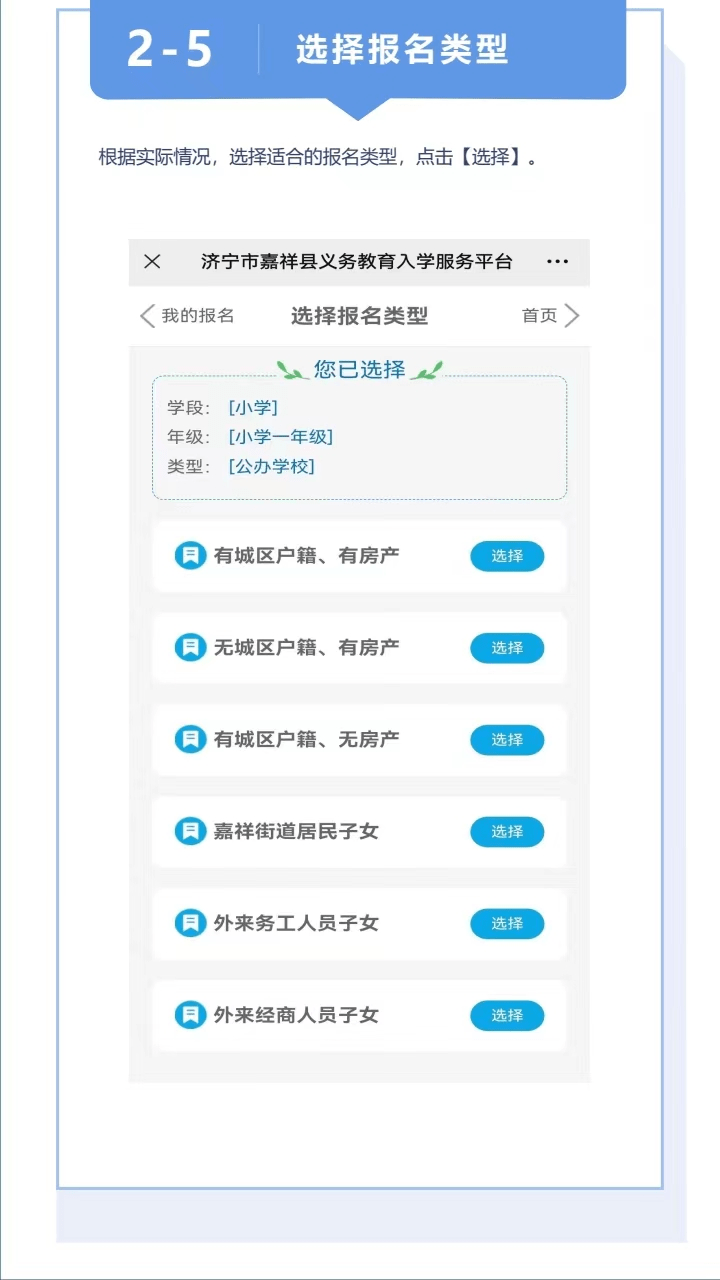Click the icon beside 嘉祥街道居民子女
Screen dimensions: 720x1280
pyautogui.click(x=189, y=832)
